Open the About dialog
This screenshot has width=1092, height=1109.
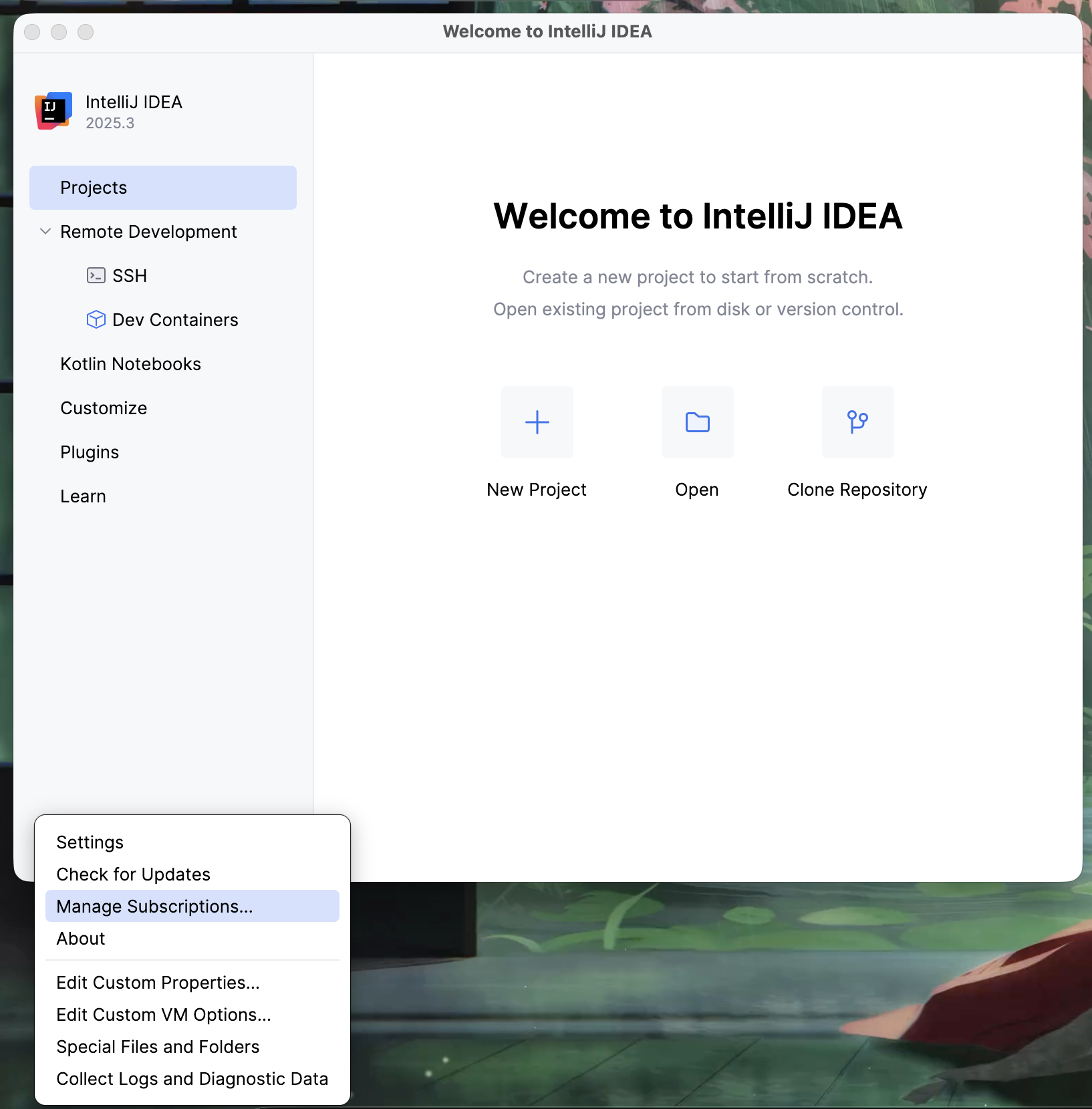click(x=80, y=938)
